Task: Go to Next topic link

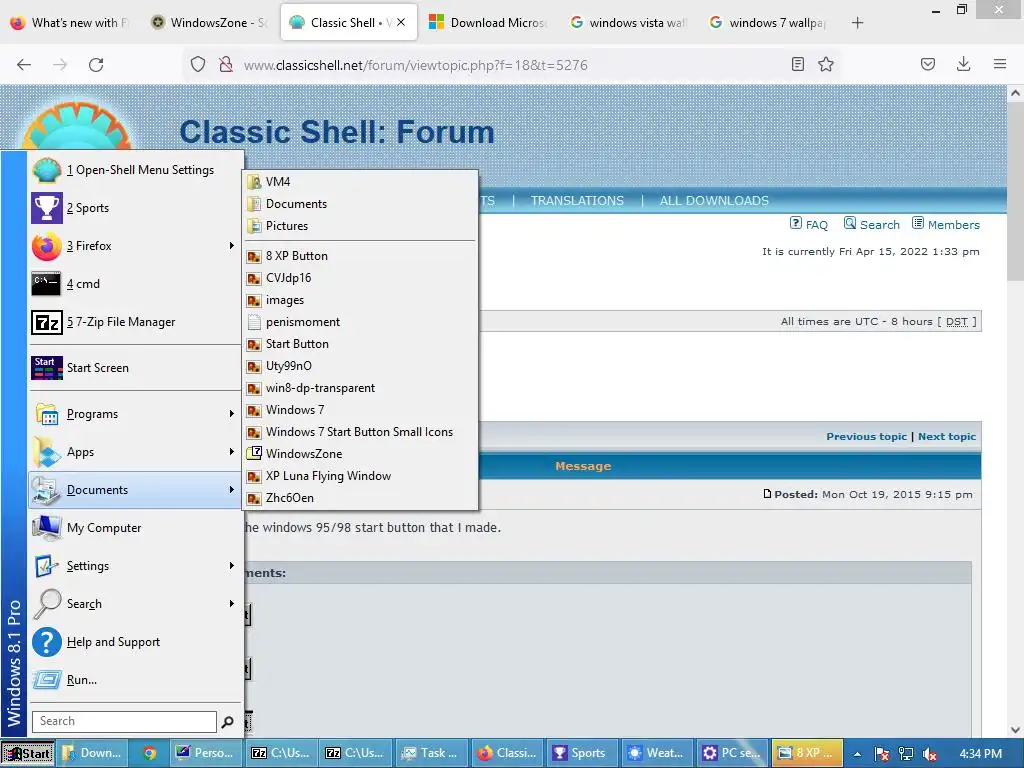Action: tap(947, 436)
